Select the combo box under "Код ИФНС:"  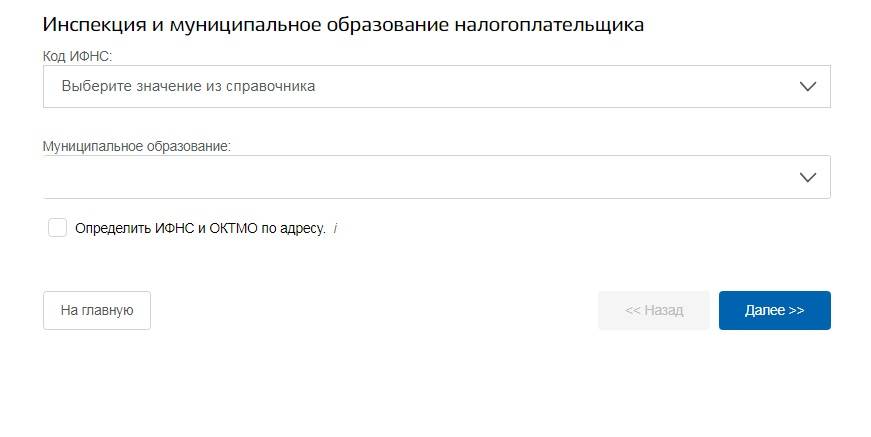(436, 87)
